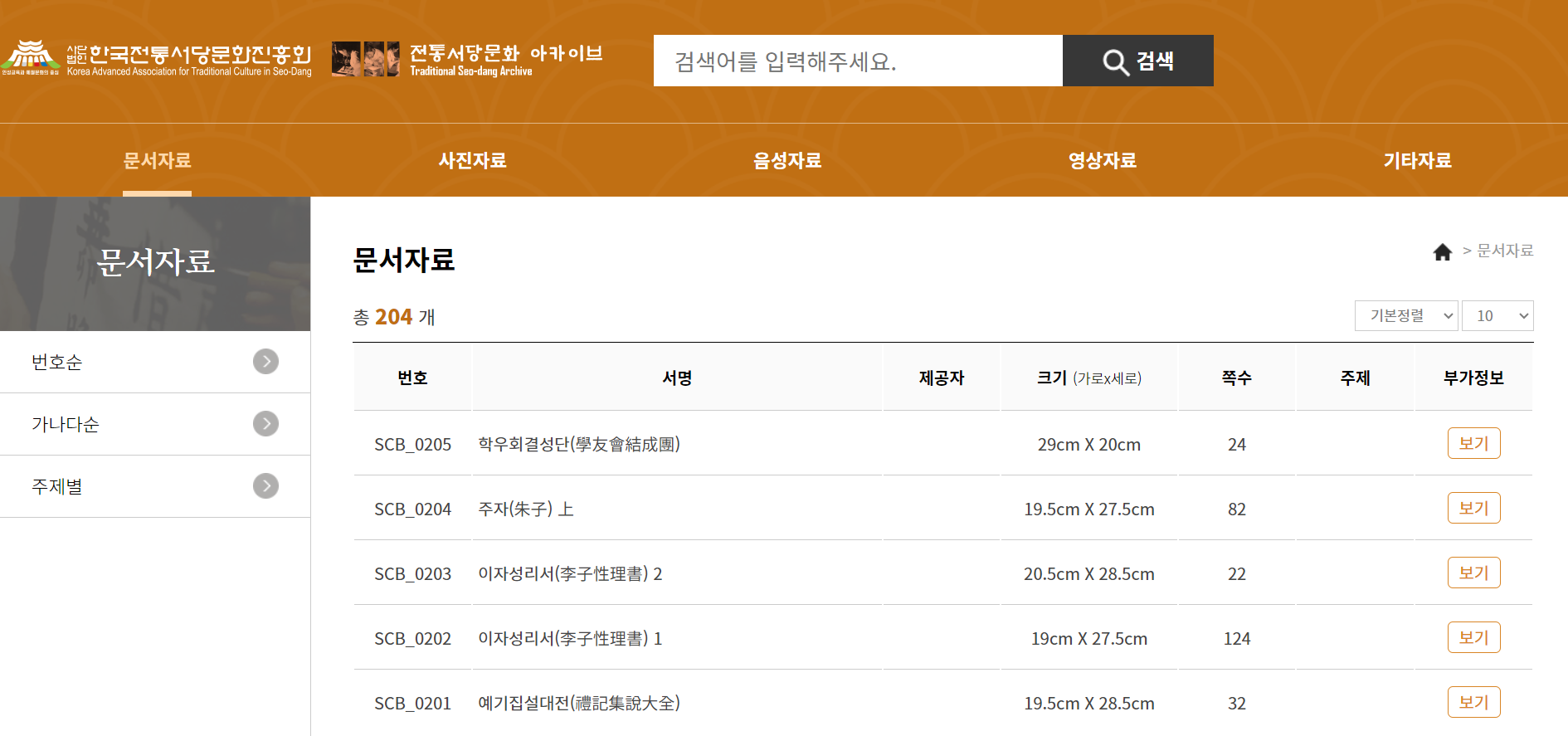Click 보기 button for SCB_0205
Viewport: 1568px width, 736px height.
pos(1473,443)
